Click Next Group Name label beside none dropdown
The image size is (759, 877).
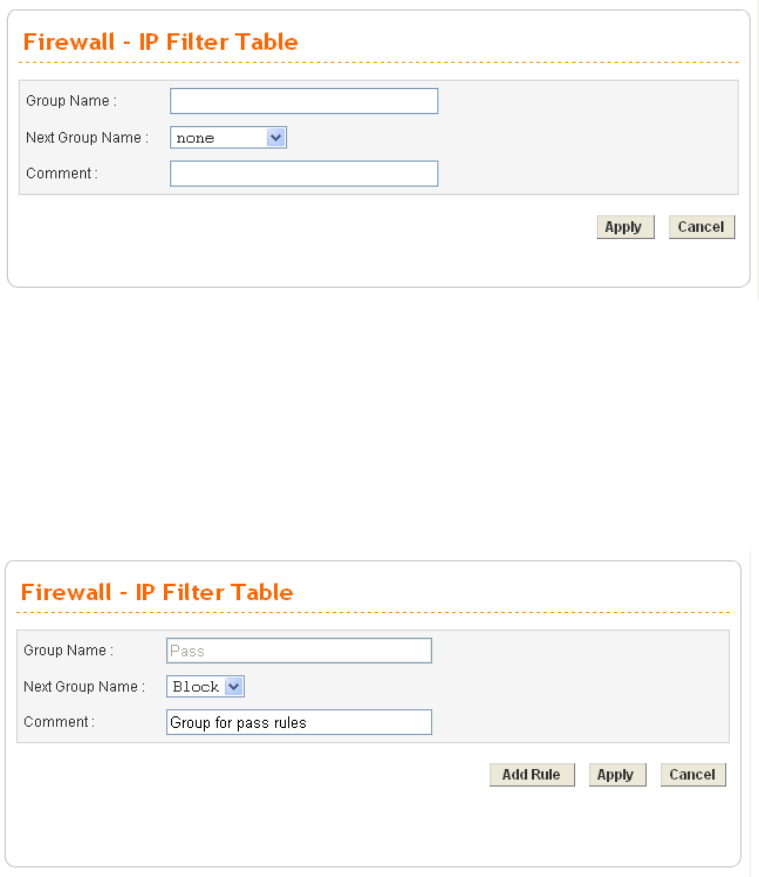(87, 138)
